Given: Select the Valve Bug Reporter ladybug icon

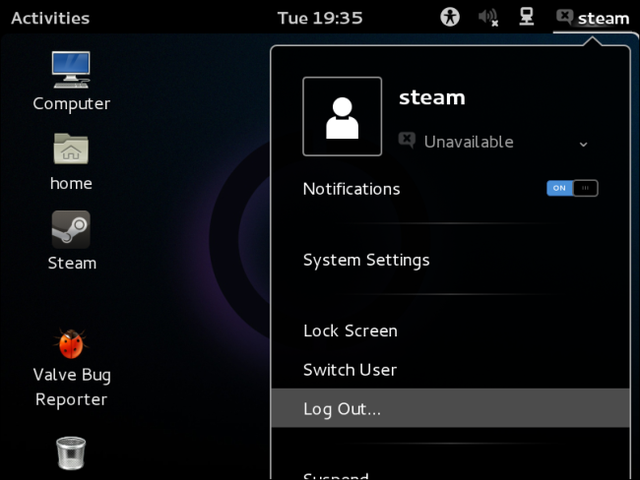Looking at the screenshot, I should click(71, 344).
